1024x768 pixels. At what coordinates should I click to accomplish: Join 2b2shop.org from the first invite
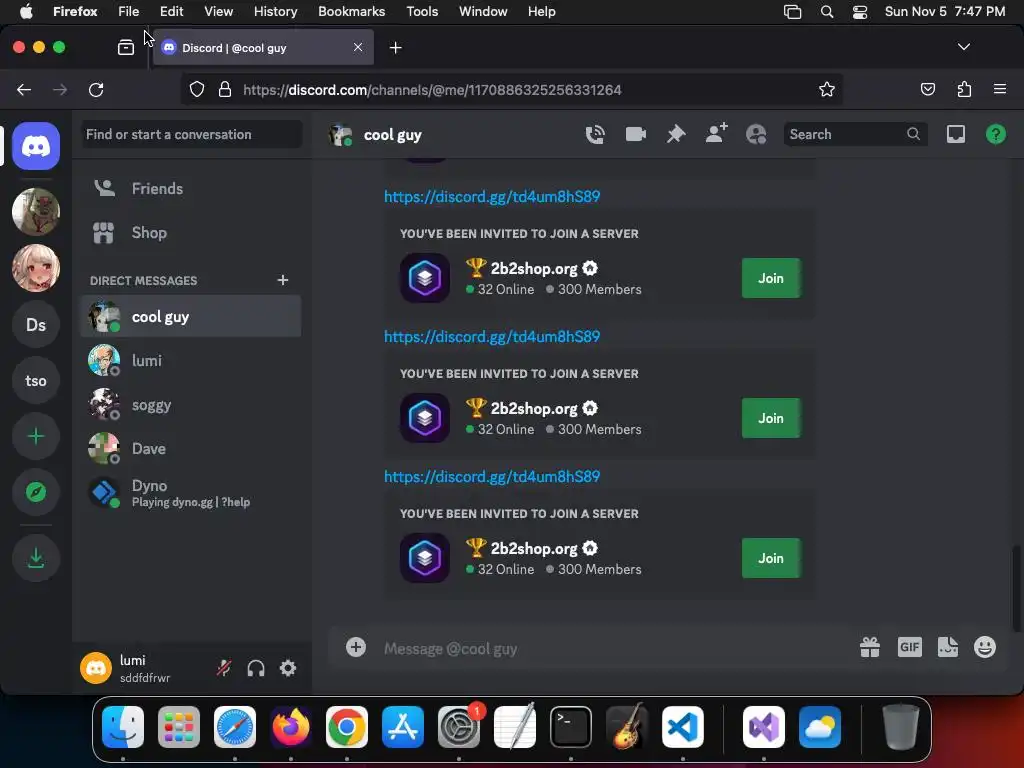771,278
